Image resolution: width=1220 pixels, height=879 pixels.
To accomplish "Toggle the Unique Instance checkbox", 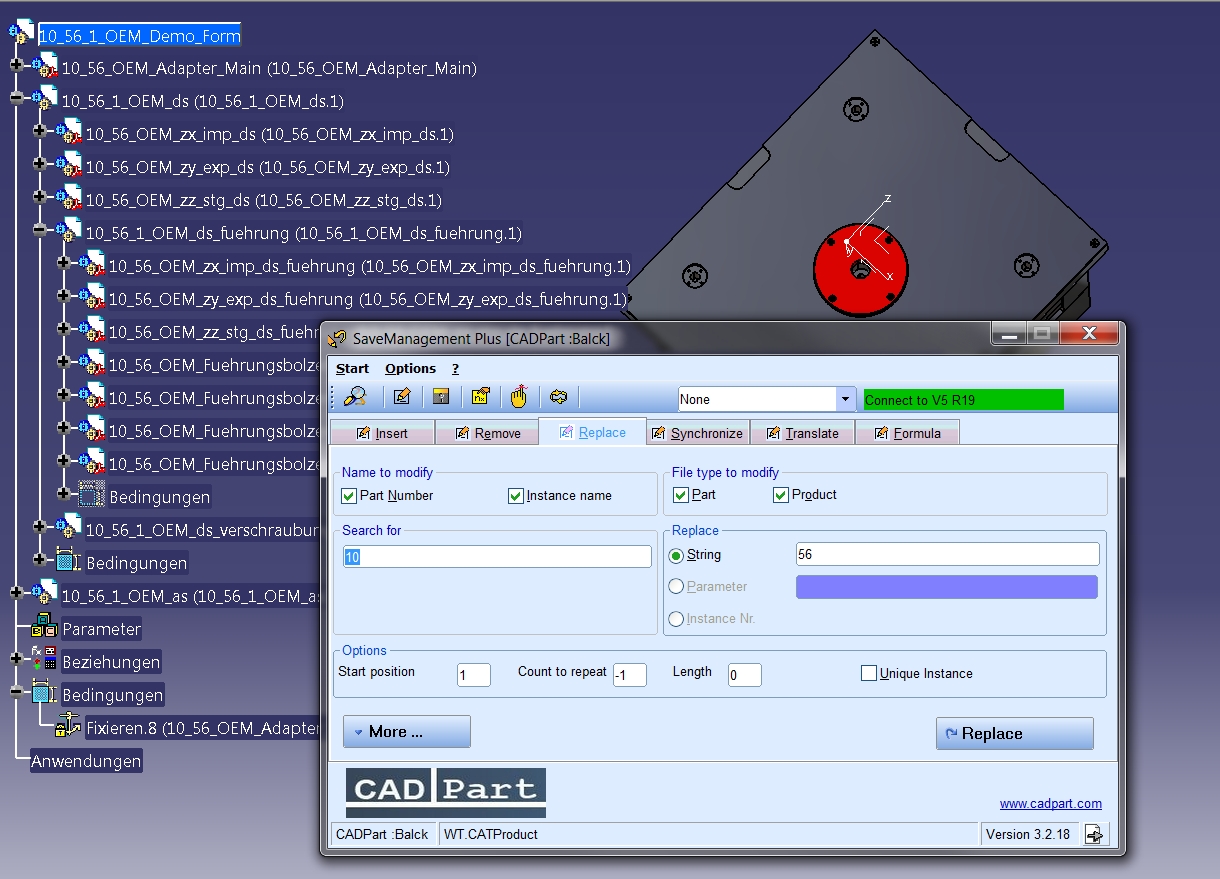I will pyautogui.click(x=869, y=673).
